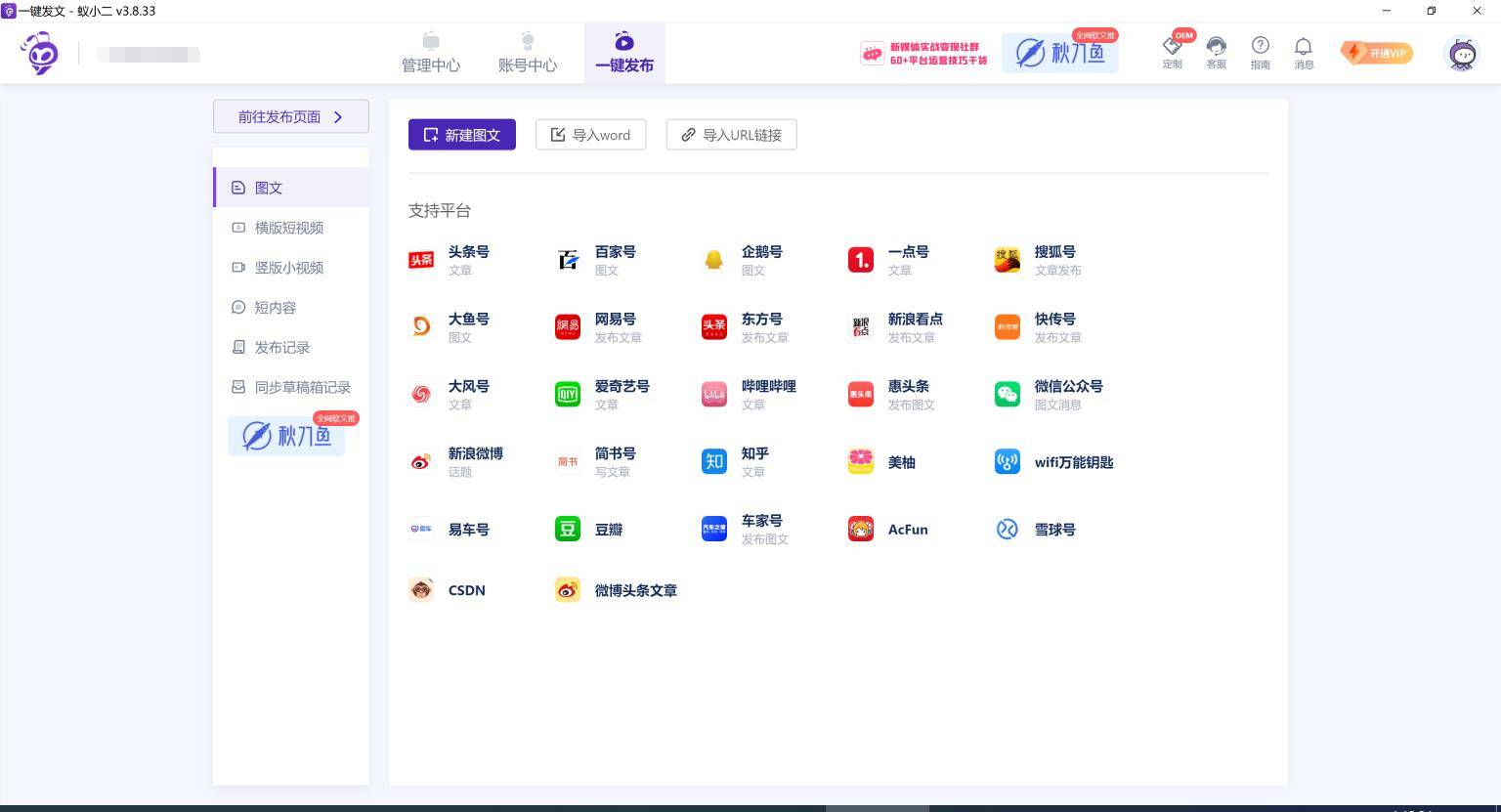Click 导入URL链接 button
The image size is (1501, 812).
click(732, 135)
